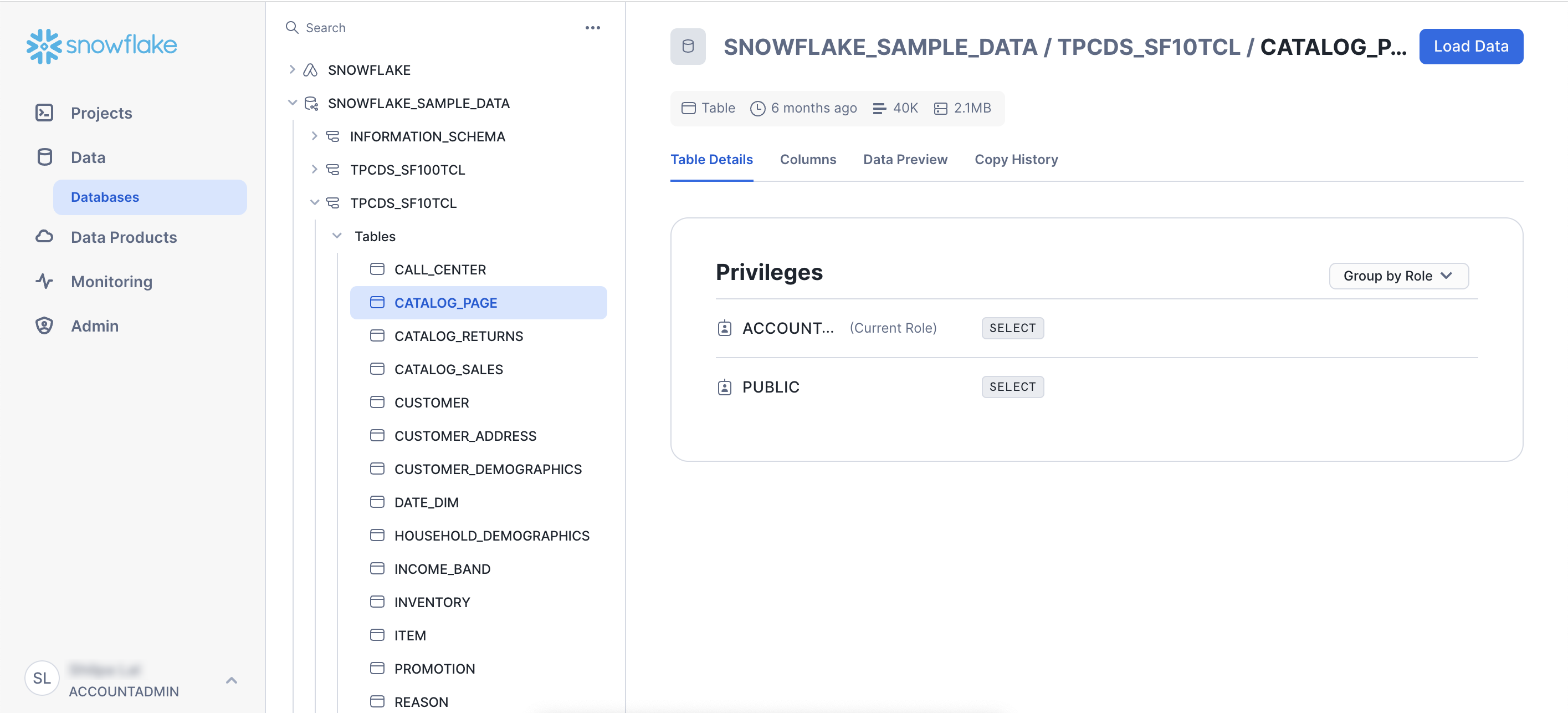Expand the INFORMATION_SCHEMA schema
Viewport: 1568px width, 713px height.
pyautogui.click(x=314, y=136)
